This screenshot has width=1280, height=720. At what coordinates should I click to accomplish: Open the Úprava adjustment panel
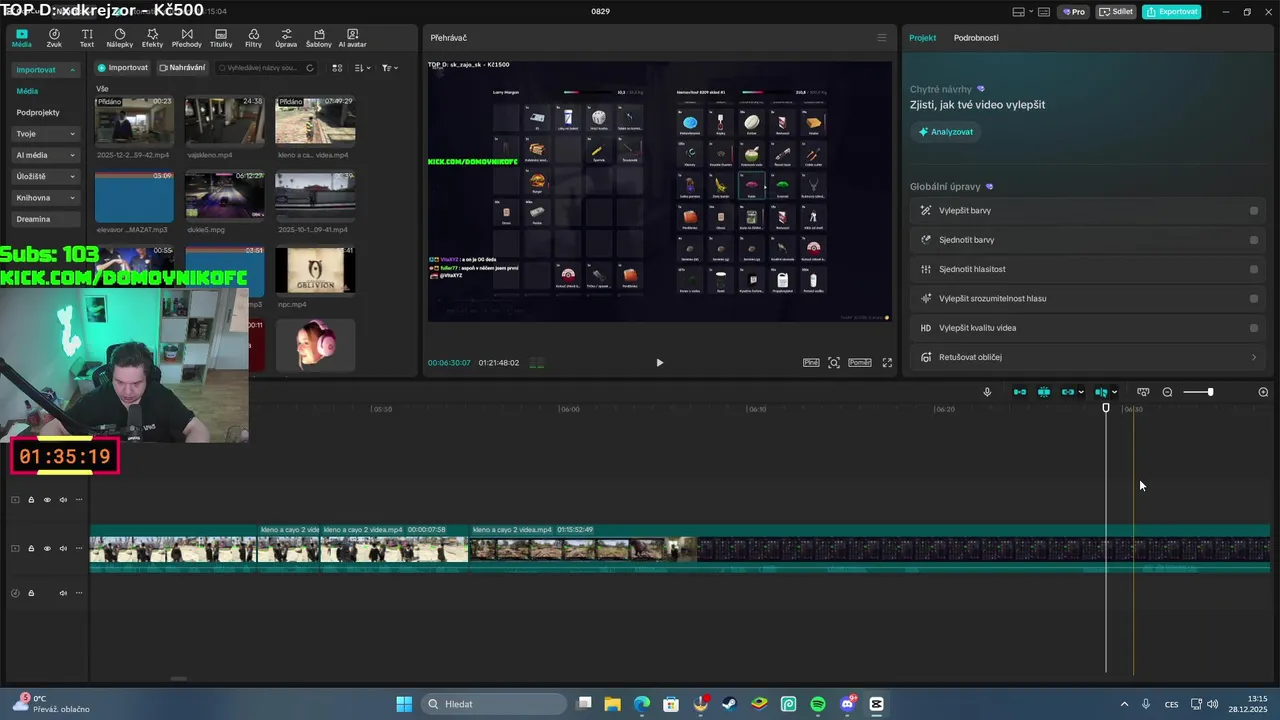(286, 38)
